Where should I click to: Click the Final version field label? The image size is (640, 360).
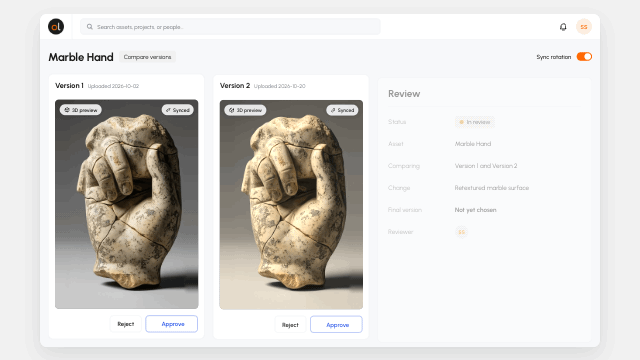click(x=405, y=210)
